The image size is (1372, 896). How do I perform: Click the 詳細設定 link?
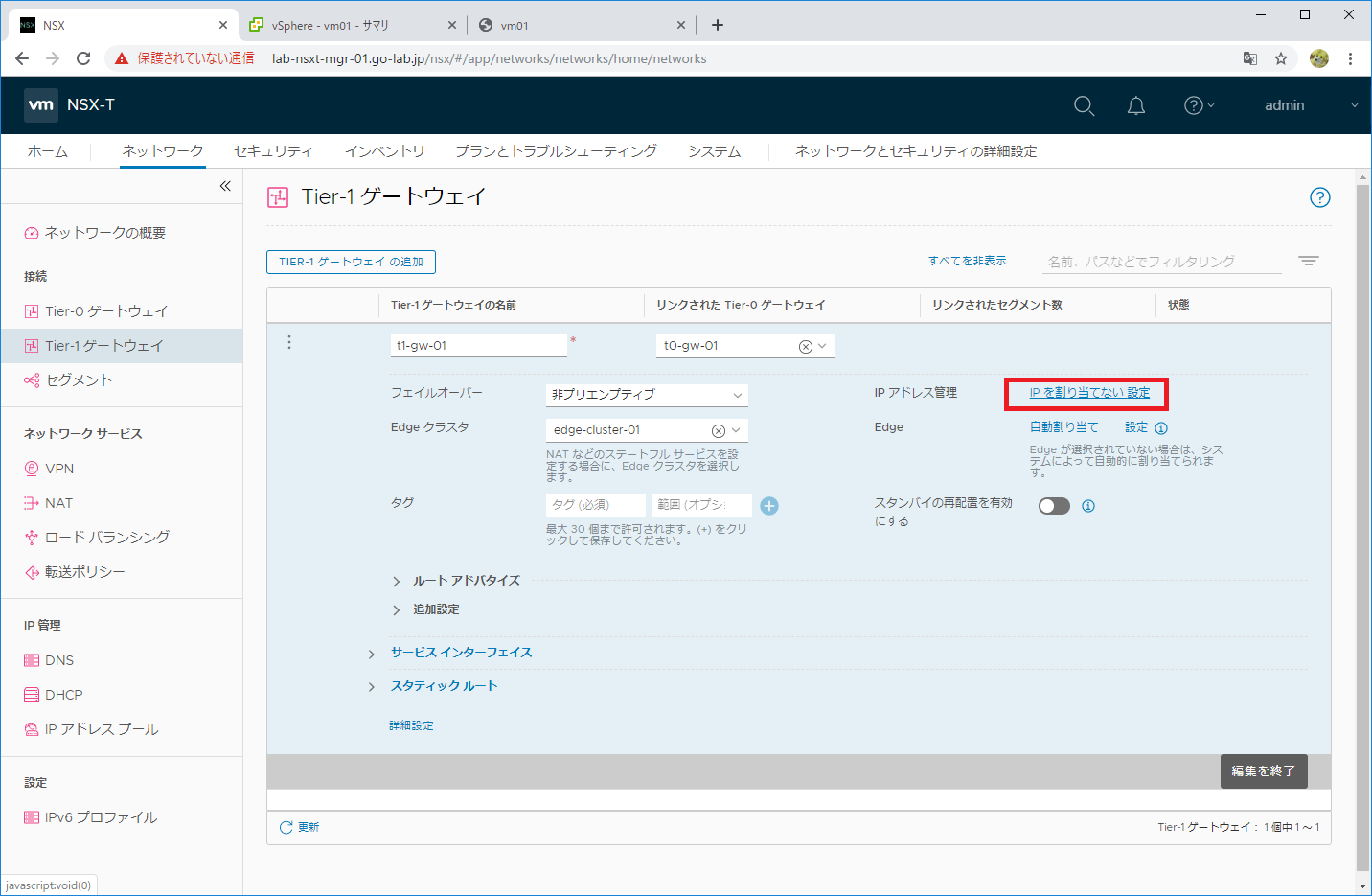tap(411, 725)
